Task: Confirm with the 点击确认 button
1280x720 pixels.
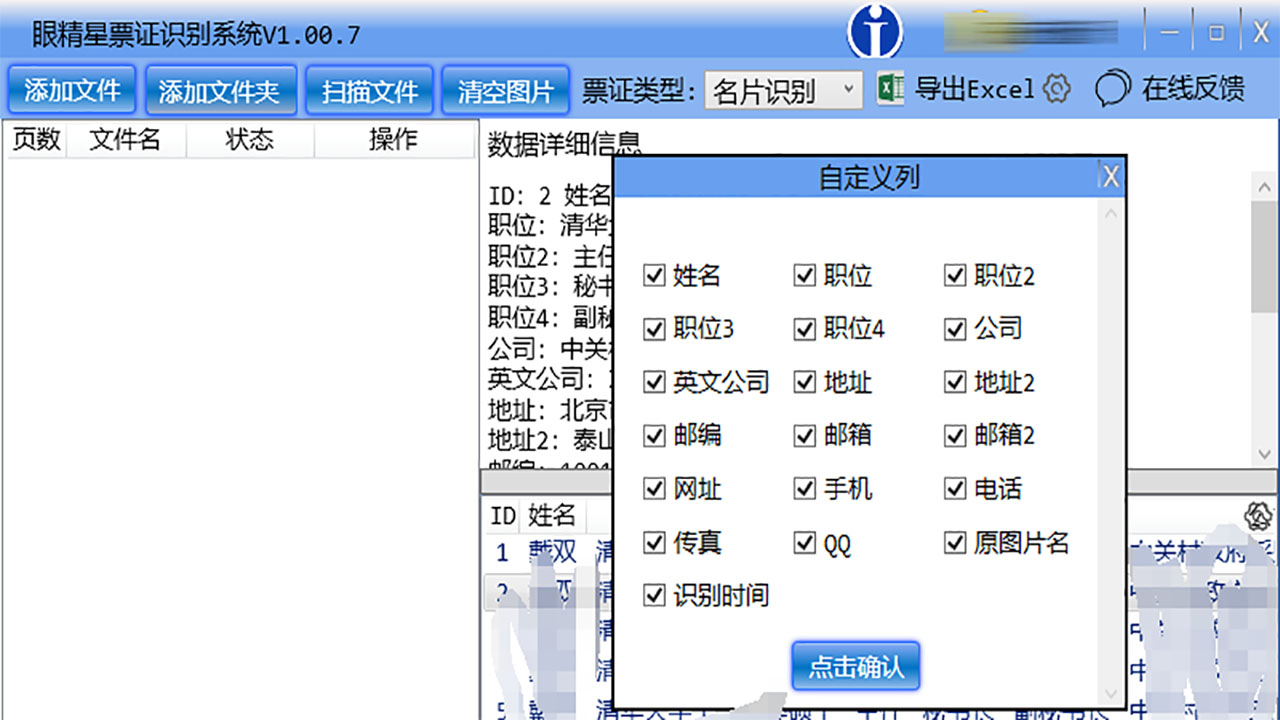Action: (855, 666)
